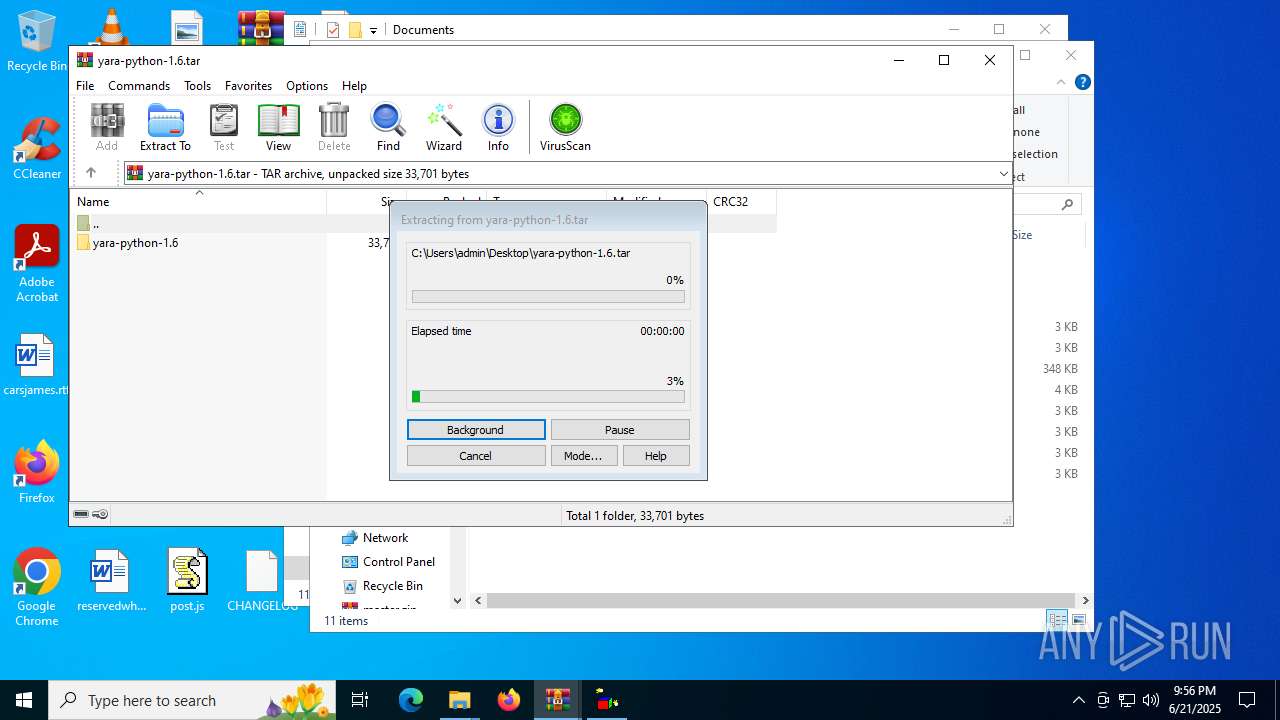Collapse the Explorer ribbon chevron
This screenshot has width=1280, height=720.
point(1062,83)
